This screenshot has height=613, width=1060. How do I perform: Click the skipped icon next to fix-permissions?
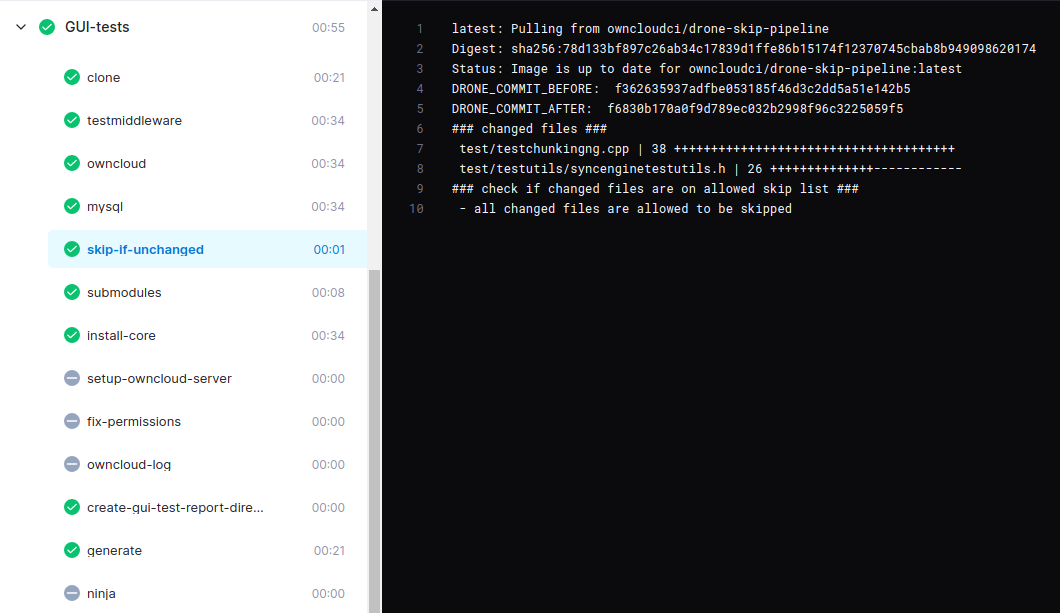pos(71,421)
